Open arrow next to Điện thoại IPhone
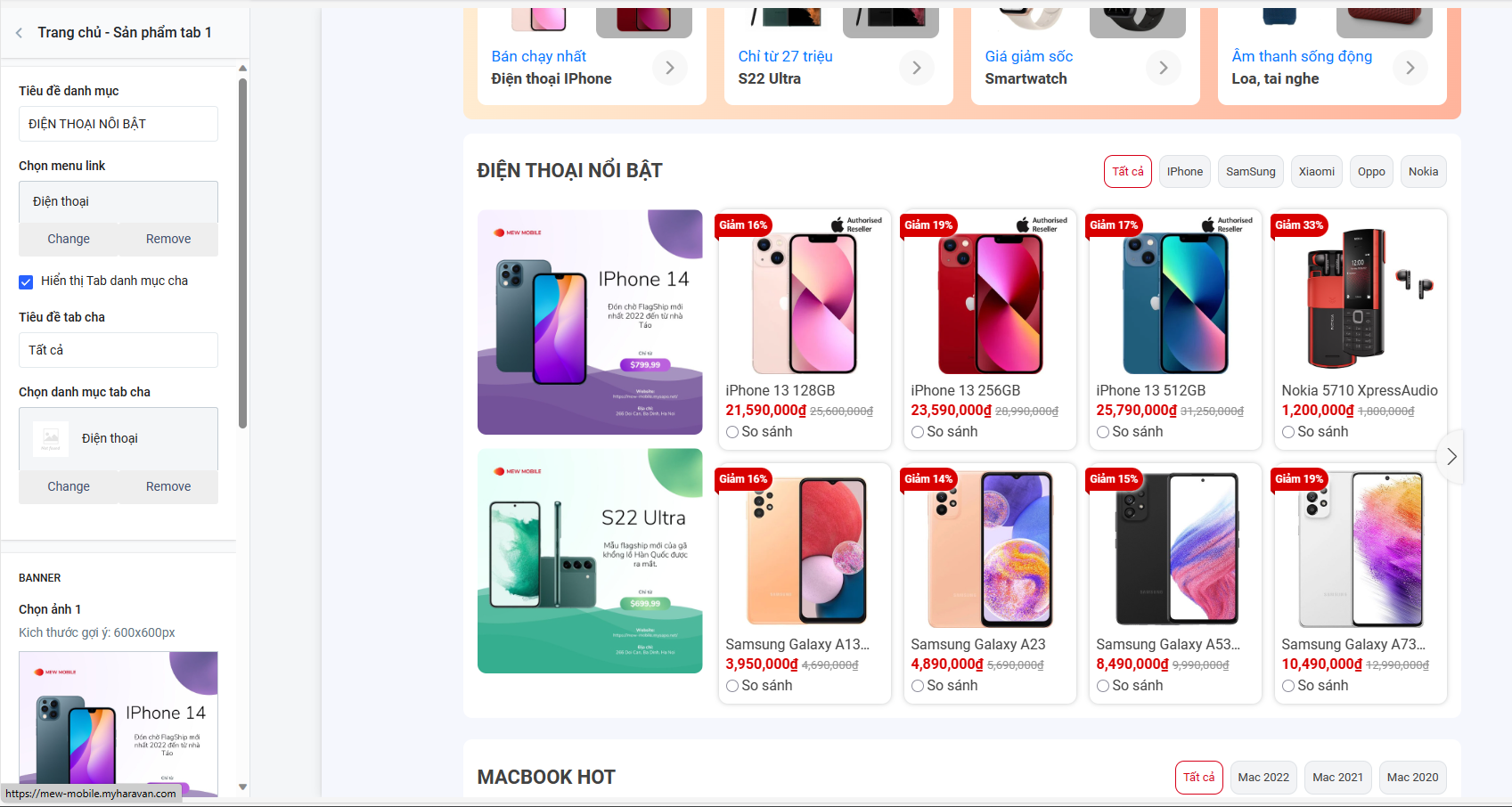The width and height of the screenshot is (1512, 807). pyautogui.click(x=670, y=68)
